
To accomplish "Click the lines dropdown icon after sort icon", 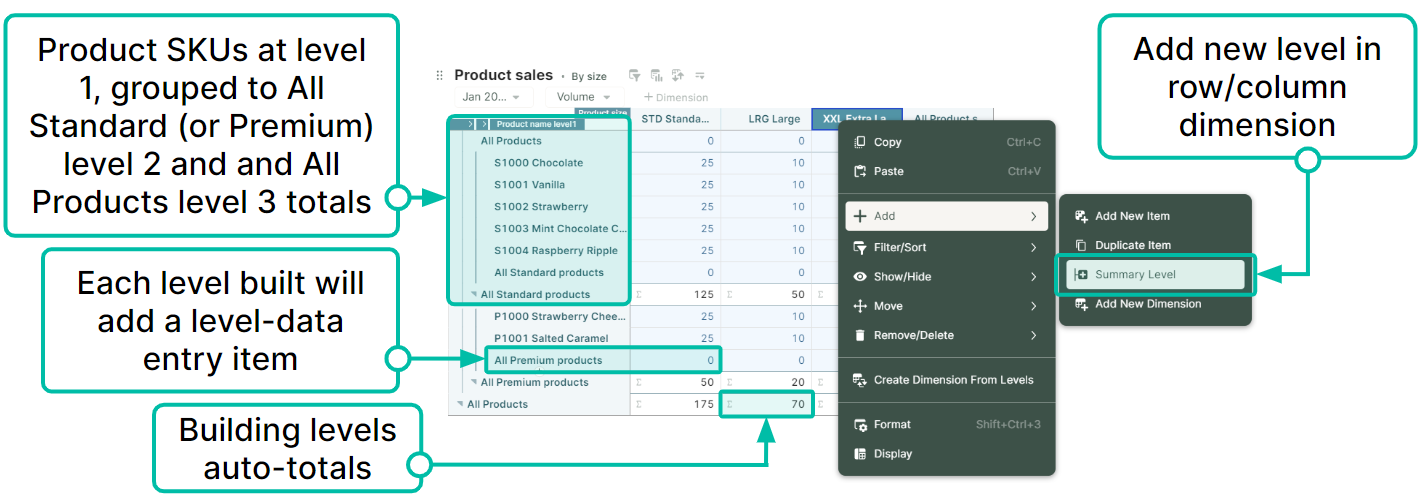I will coord(700,75).
